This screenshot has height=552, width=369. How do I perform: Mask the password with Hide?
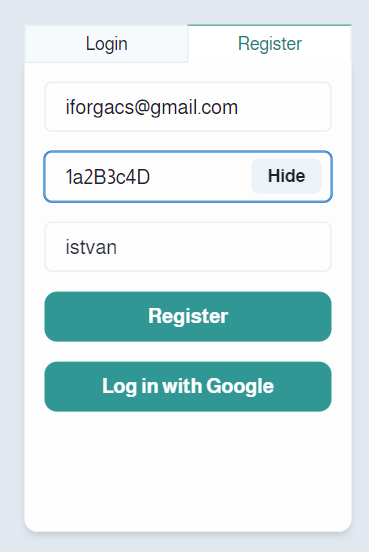(x=286, y=176)
